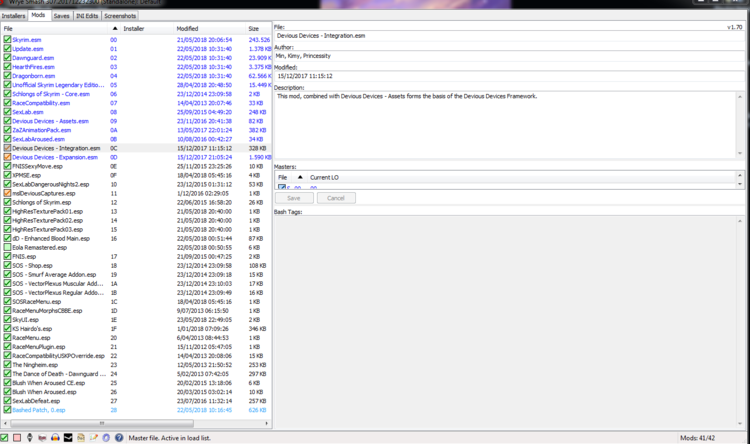Select Dragonborn.esm row
750x444 pixels.
(136, 76)
